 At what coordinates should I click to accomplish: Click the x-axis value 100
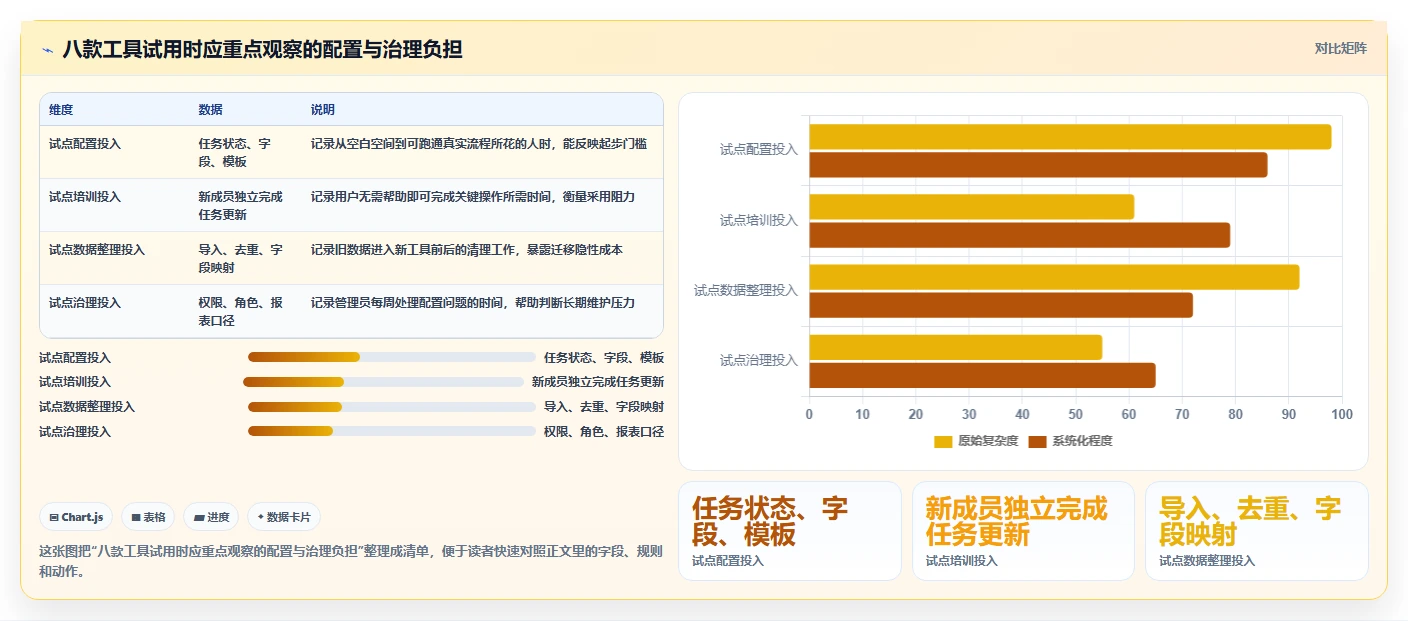[1342, 415]
